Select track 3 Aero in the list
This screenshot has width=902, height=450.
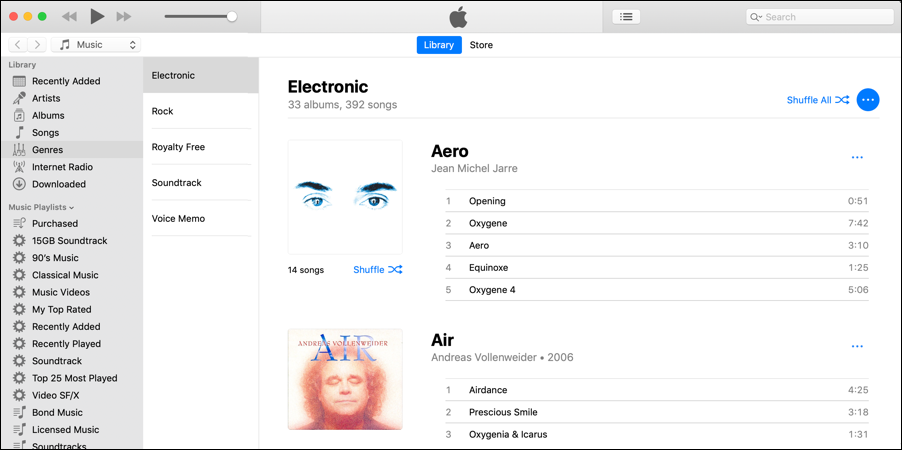pos(657,245)
